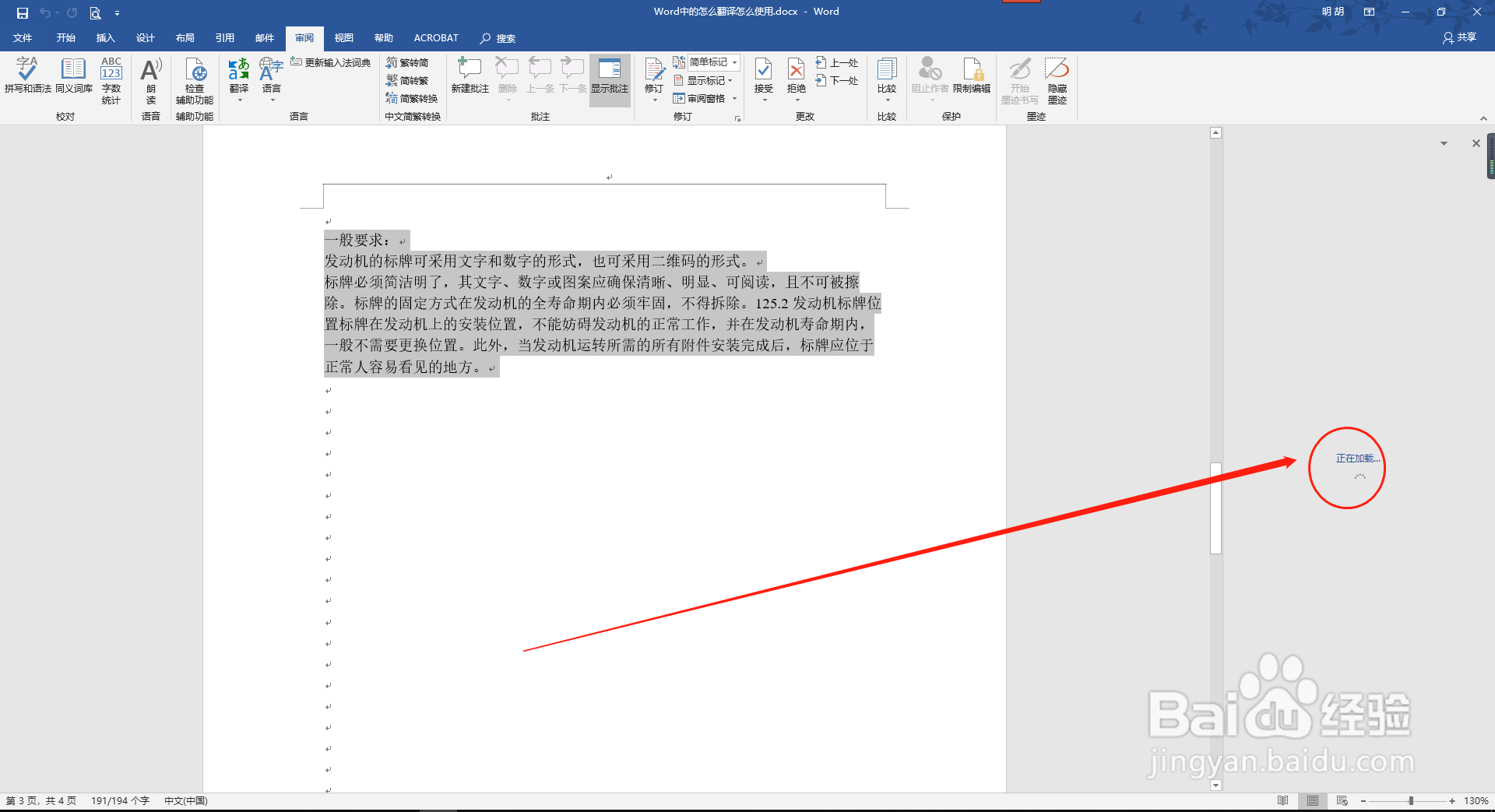This screenshot has width=1495, height=812.
Task: Open Print Preview from Quick Access
Action: (x=95, y=12)
